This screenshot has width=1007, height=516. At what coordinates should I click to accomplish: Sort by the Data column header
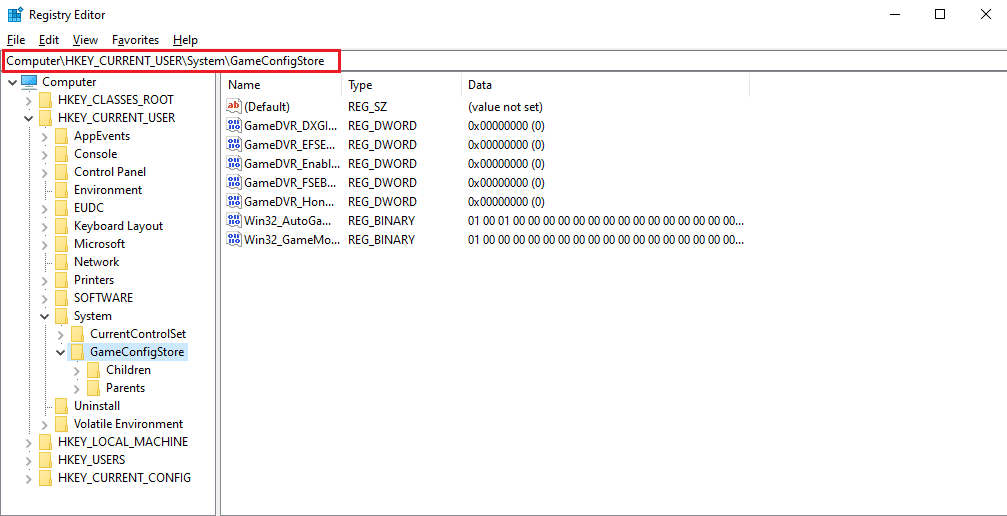605,85
